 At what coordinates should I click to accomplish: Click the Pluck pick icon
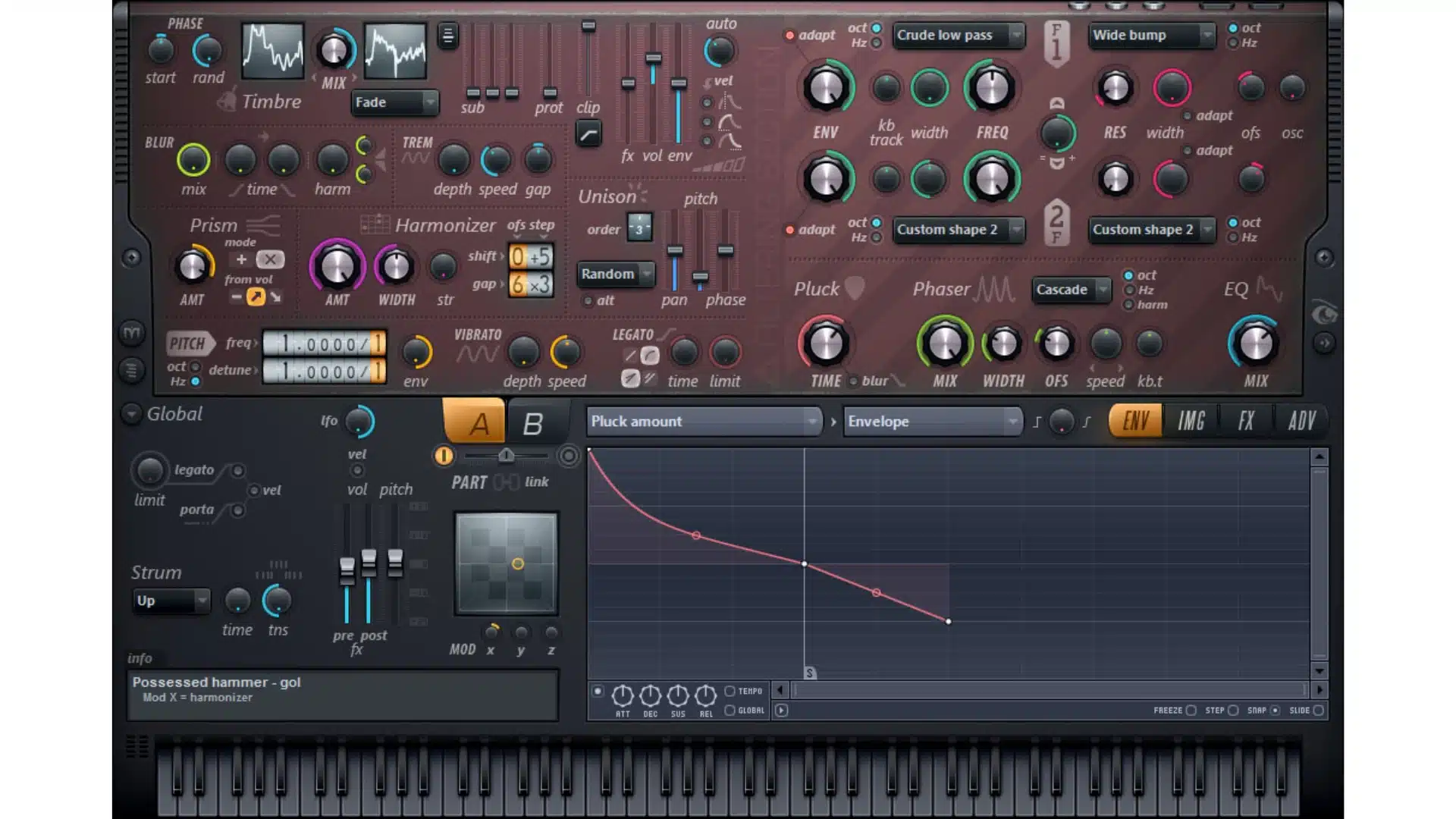tap(855, 288)
